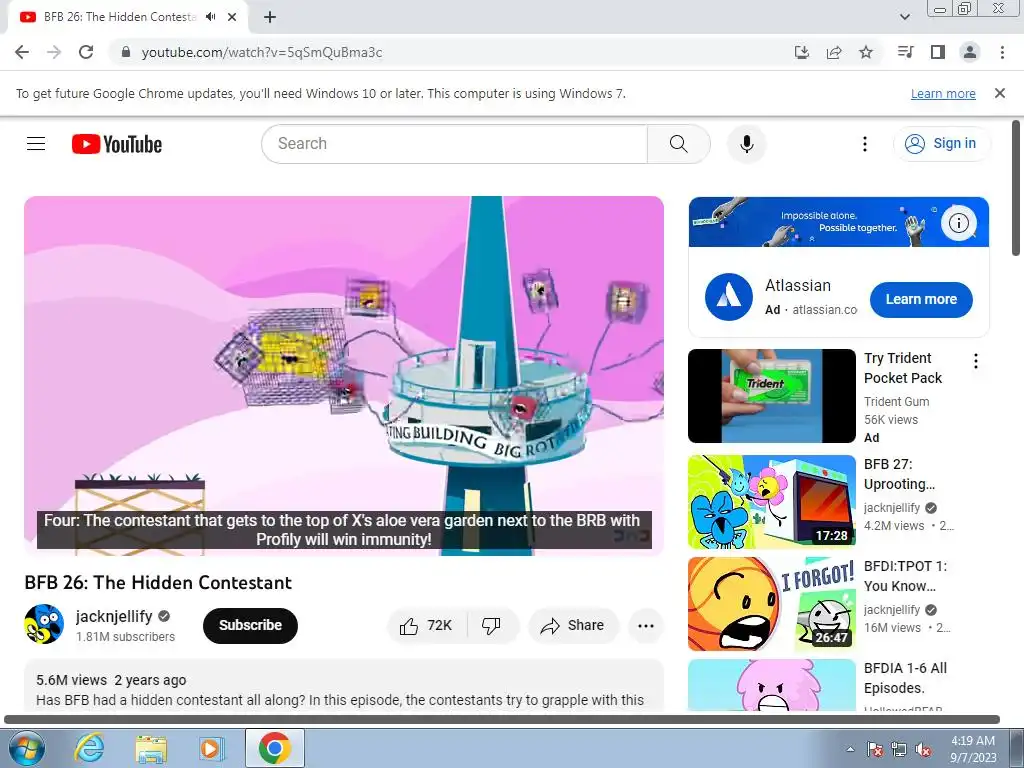Open BFDIA 1-6 All Episodes title
Image resolution: width=1024 pixels, height=768 pixels.
(x=905, y=678)
